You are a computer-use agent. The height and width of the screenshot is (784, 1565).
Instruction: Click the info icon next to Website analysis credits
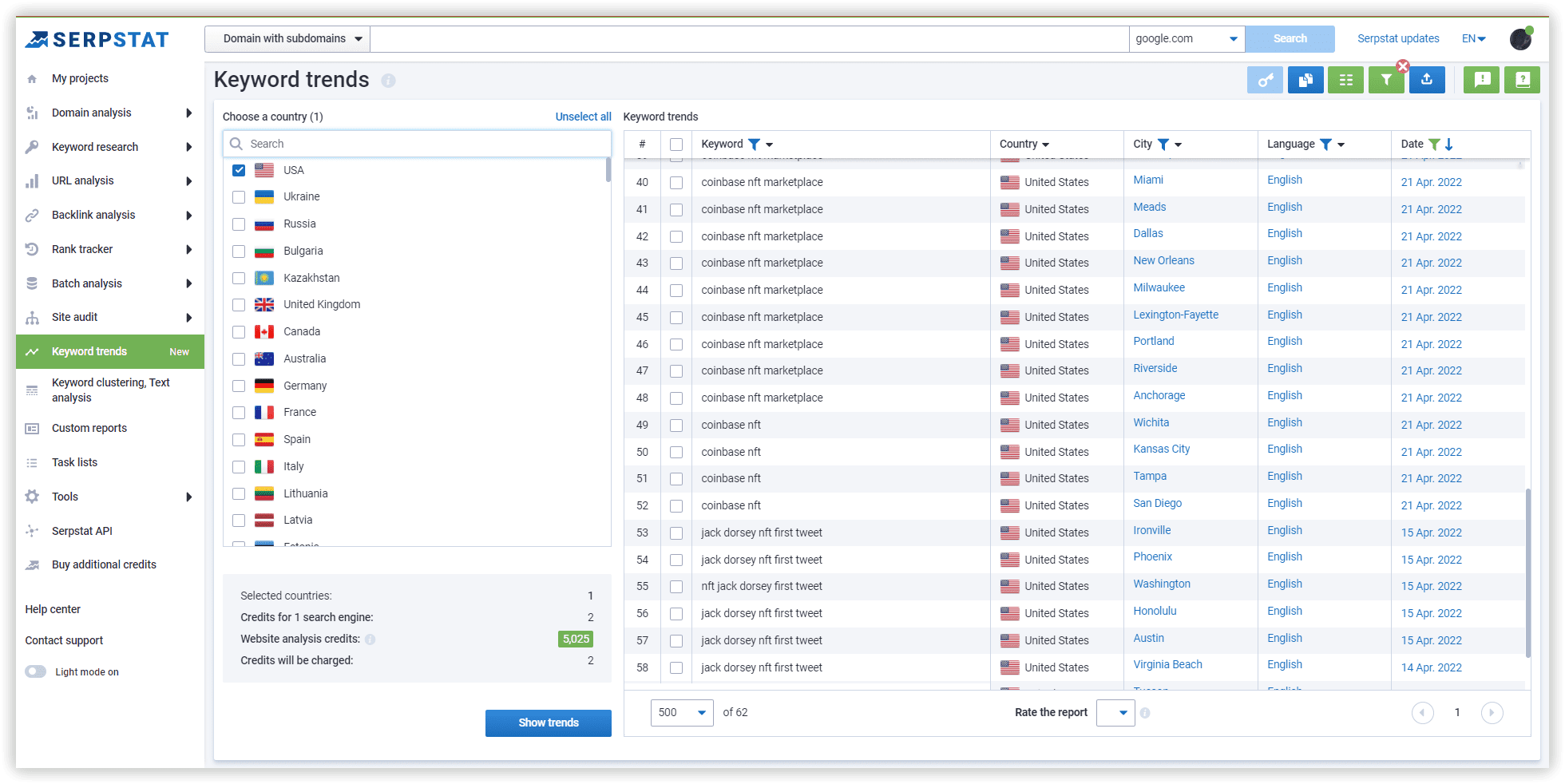tap(370, 639)
